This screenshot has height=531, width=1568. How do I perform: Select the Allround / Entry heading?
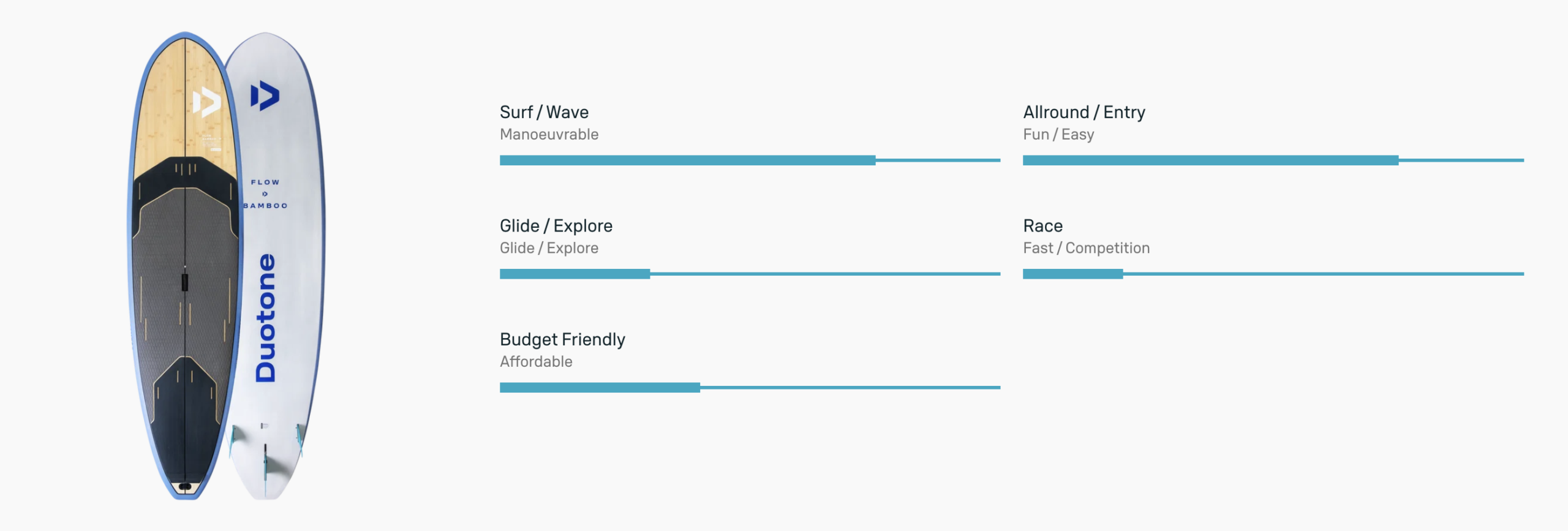coord(1084,113)
